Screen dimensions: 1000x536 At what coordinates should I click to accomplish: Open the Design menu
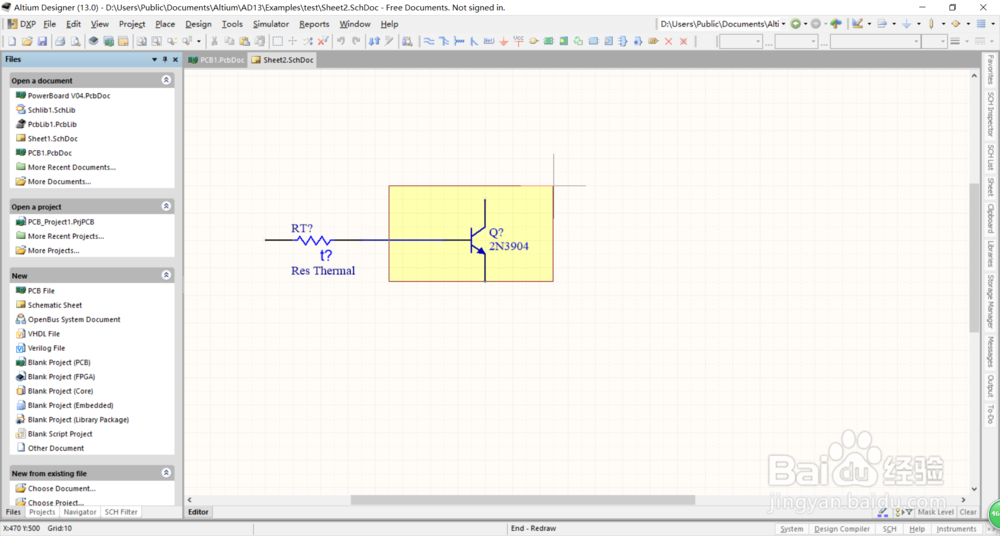(x=198, y=24)
